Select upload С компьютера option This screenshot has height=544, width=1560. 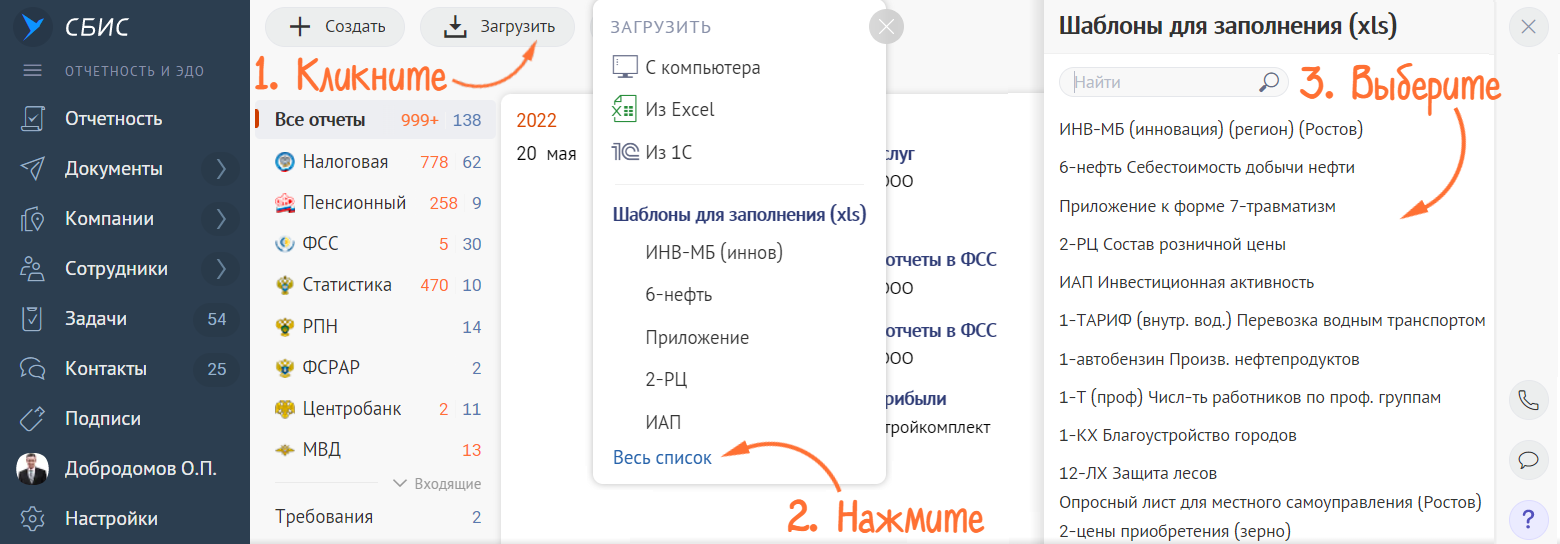[x=686, y=68]
